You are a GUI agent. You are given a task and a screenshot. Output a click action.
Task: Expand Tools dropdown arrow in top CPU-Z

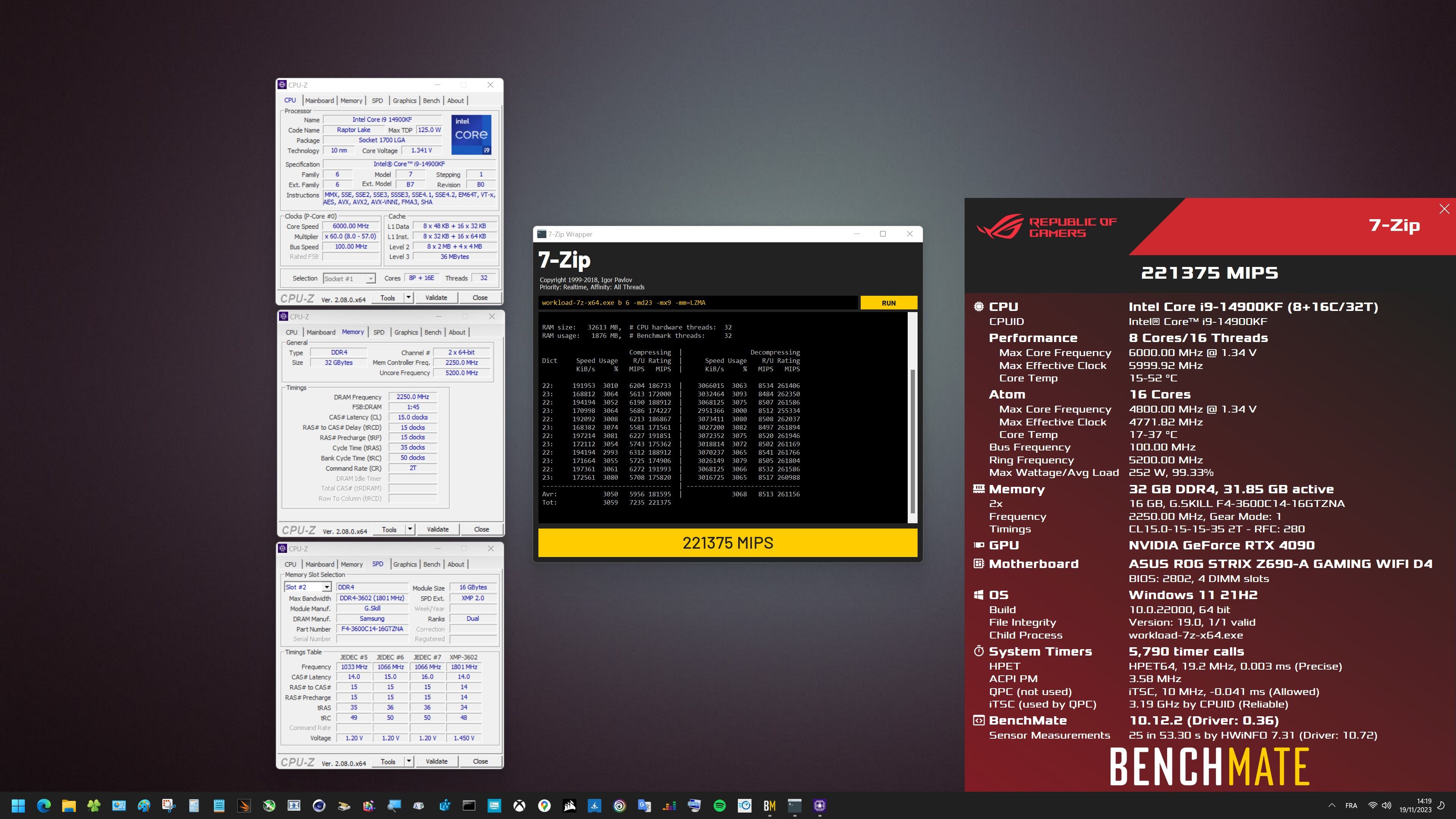pos(408,297)
